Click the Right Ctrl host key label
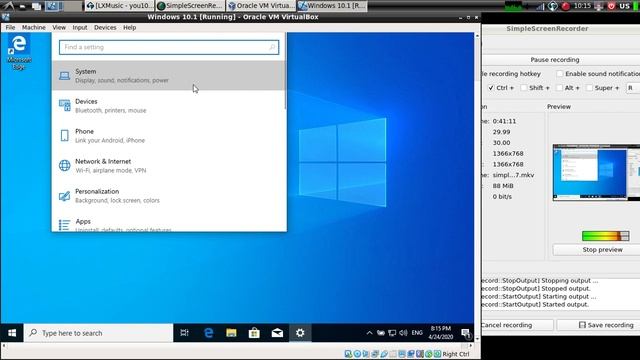The width and height of the screenshot is (640, 360). tap(456, 354)
